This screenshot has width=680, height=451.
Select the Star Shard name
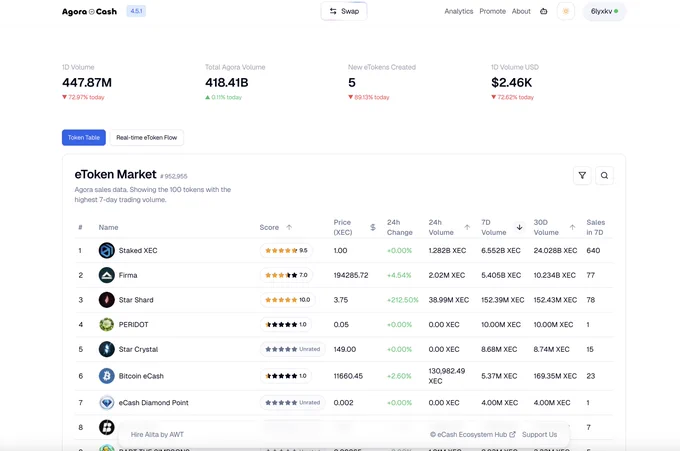pos(136,300)
